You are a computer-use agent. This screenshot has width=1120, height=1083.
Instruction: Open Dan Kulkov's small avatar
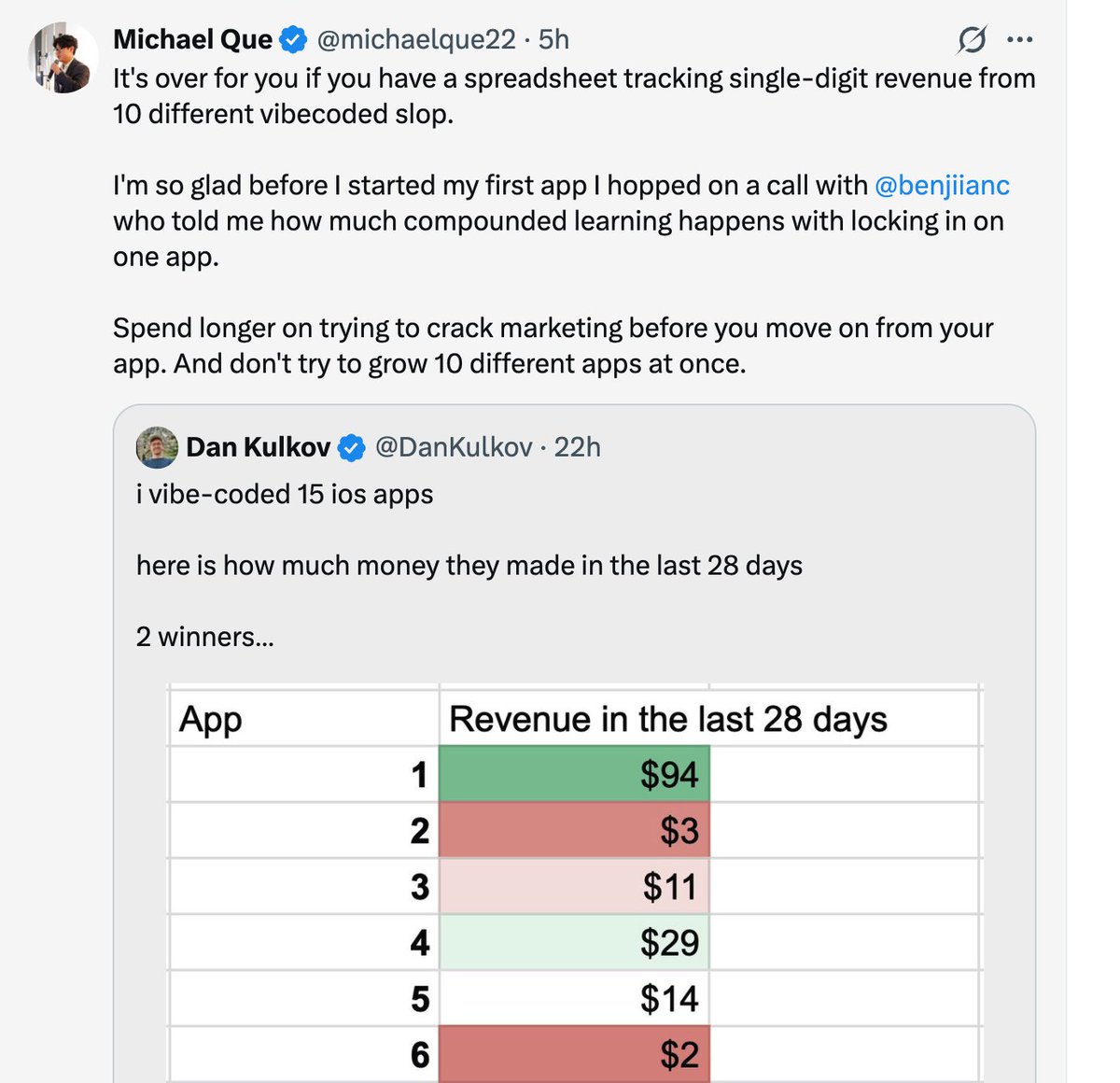pos(157,447)
